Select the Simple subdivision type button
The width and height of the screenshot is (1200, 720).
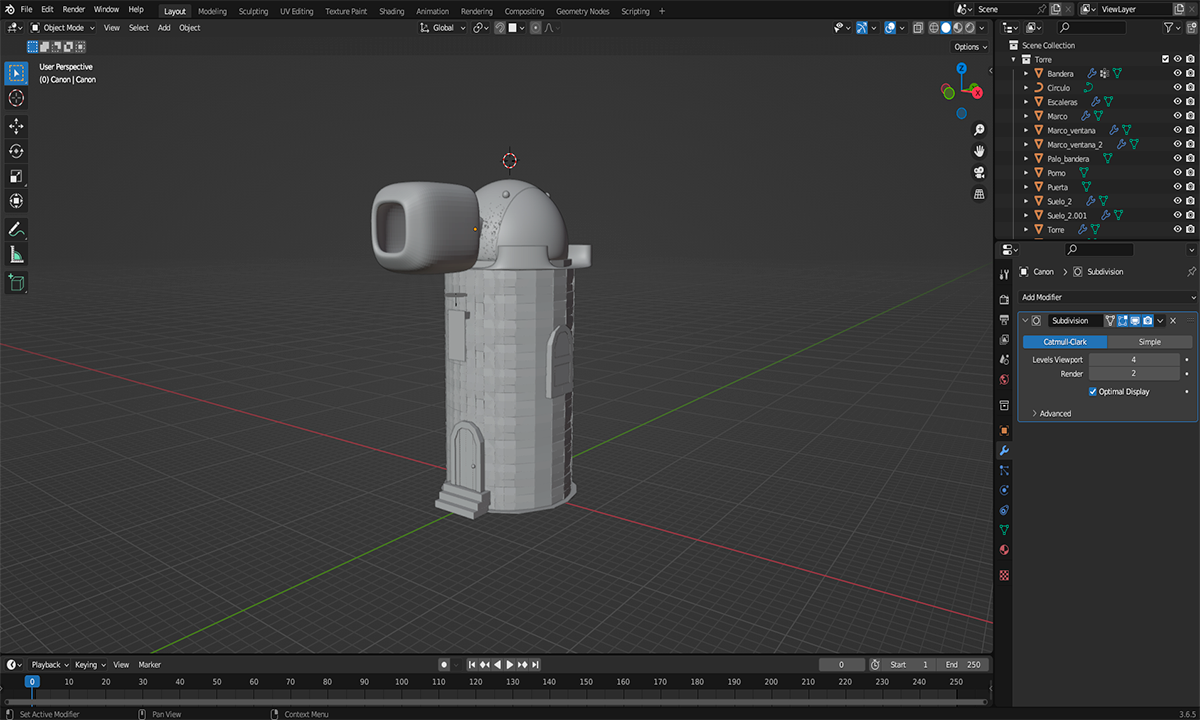tap(1150, 342)
